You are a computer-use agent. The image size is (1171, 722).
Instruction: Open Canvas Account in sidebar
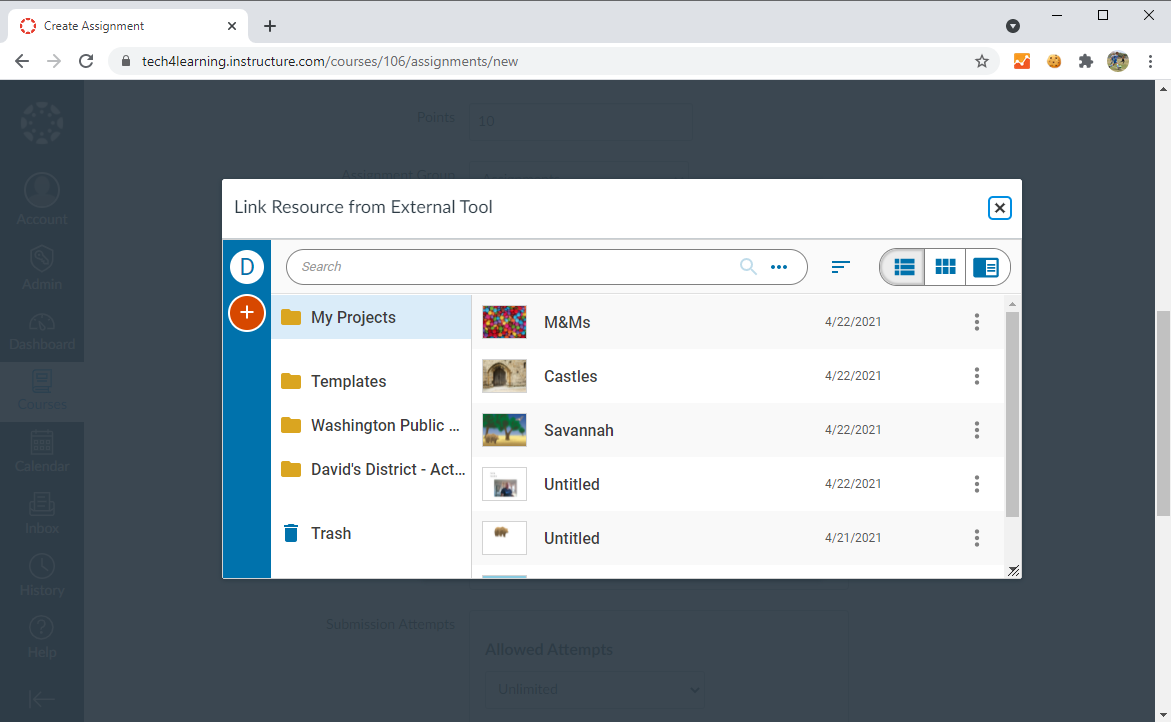tap(42, 199)
